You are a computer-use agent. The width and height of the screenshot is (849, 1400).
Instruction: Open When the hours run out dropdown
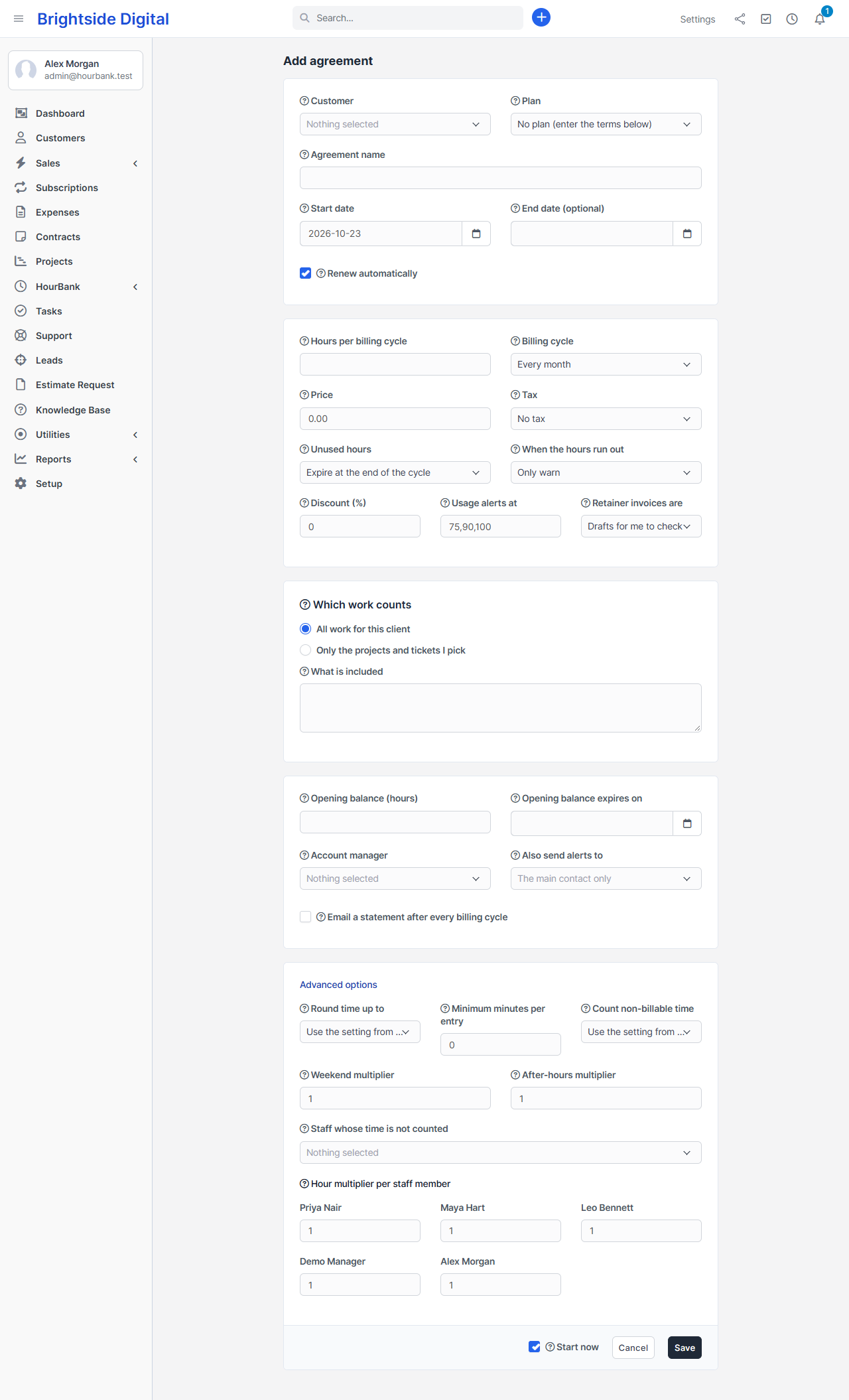[606, 472]
